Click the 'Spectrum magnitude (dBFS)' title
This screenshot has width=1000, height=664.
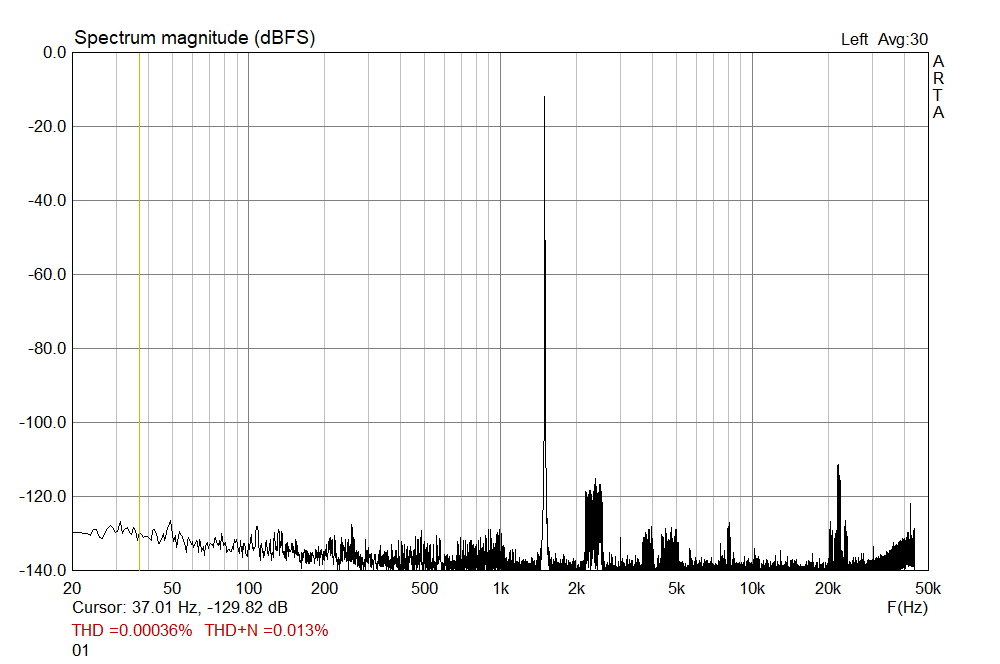(x=195, y=38)
